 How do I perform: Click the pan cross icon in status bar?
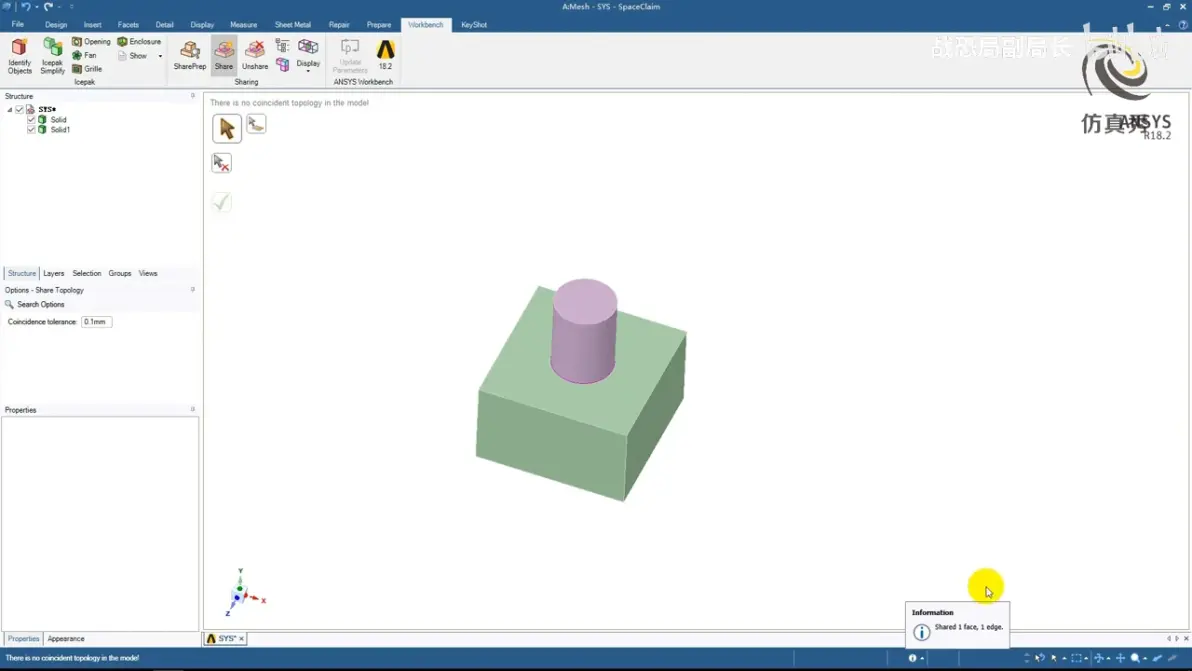tap(1120, 658)
